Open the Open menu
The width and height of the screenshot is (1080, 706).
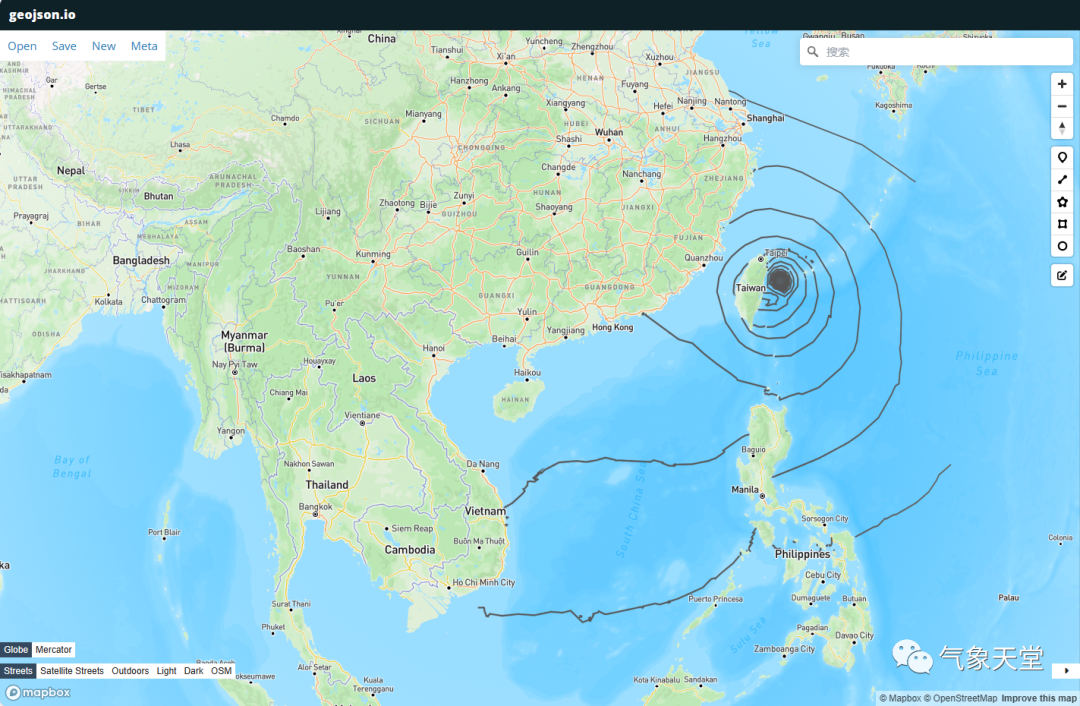pyautogui.click(x=22, y=46)
